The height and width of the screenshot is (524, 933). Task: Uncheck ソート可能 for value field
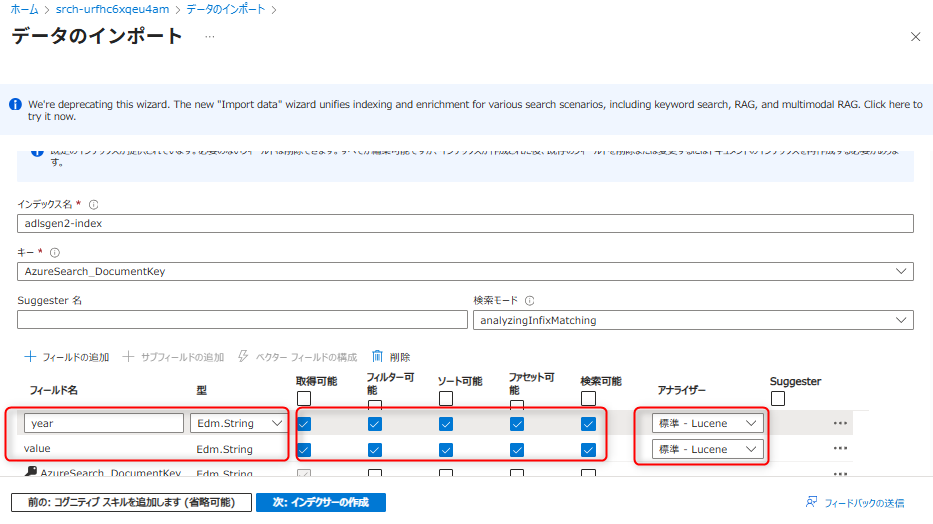point(446,450)
